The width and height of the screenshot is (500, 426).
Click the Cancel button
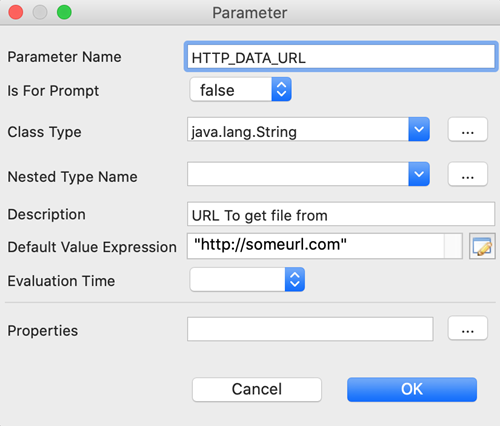257,389
